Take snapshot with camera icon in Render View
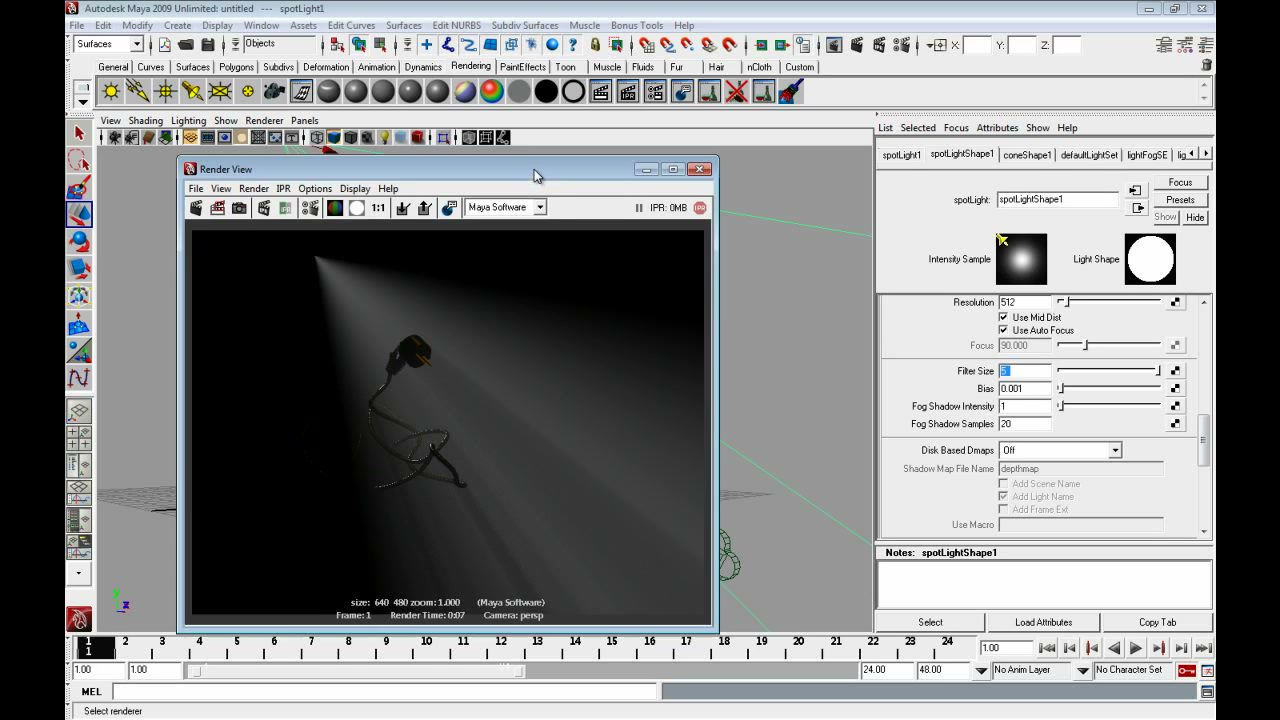 pos(239,208)
